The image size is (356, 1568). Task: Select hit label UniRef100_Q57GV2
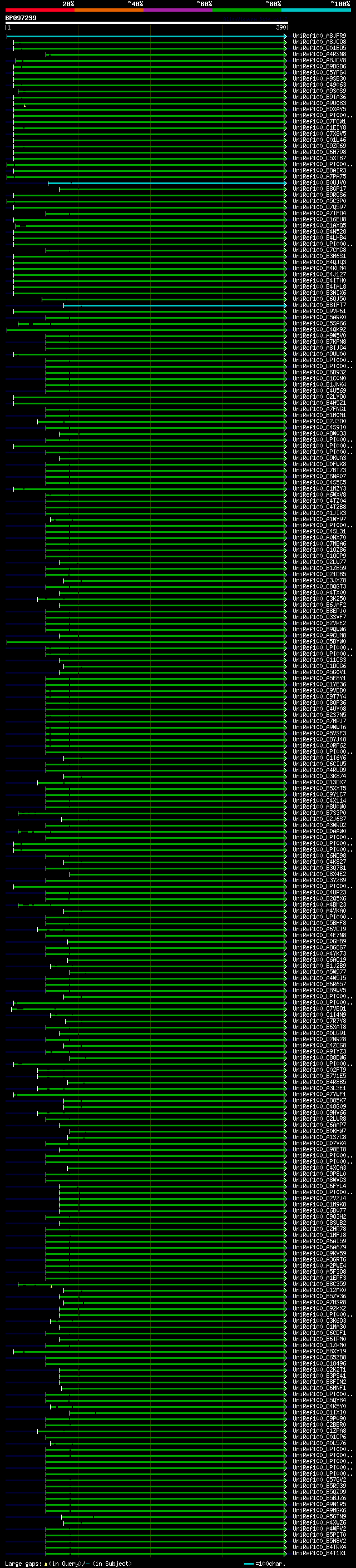click(319, 1479)
